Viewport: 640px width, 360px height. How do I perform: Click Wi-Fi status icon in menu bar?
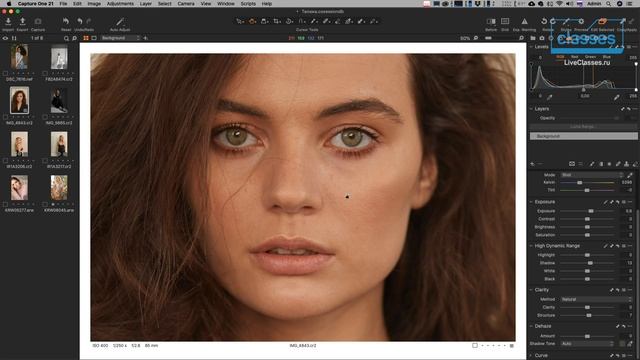point(559,4)
